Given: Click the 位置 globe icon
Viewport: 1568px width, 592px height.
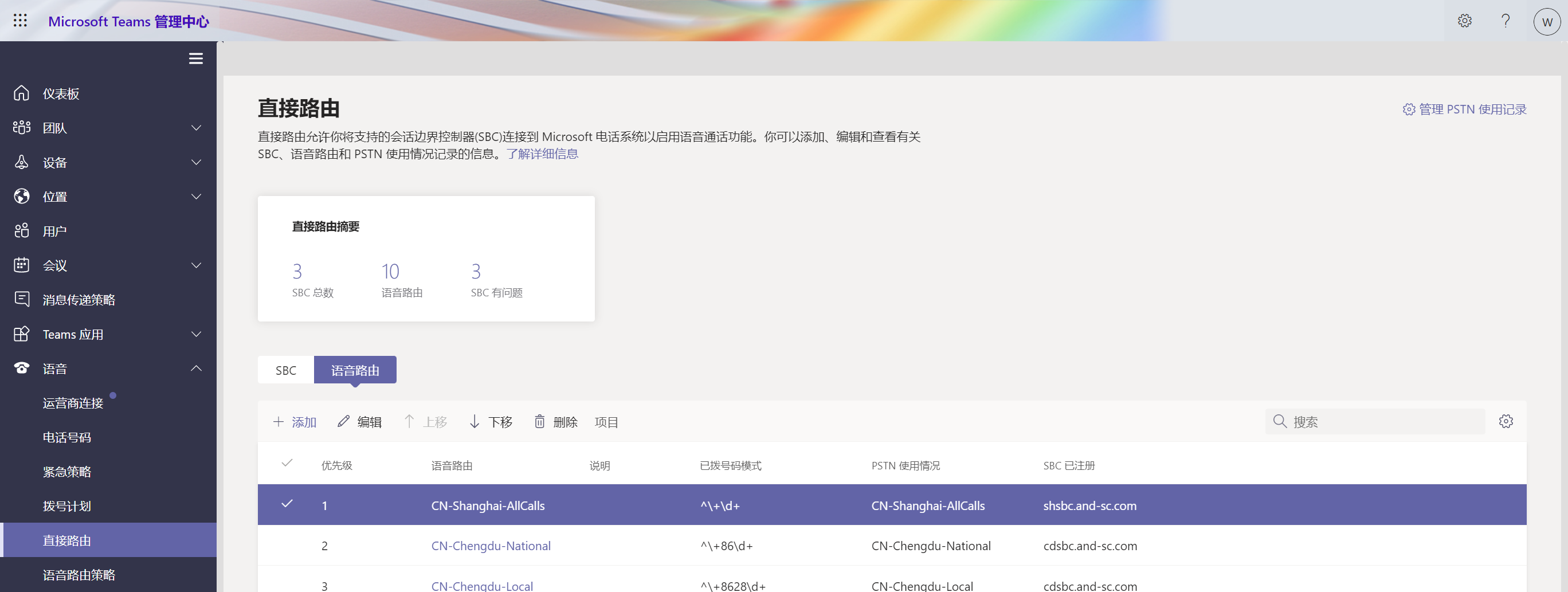Looking at the screenshot, I should [21, 197].
